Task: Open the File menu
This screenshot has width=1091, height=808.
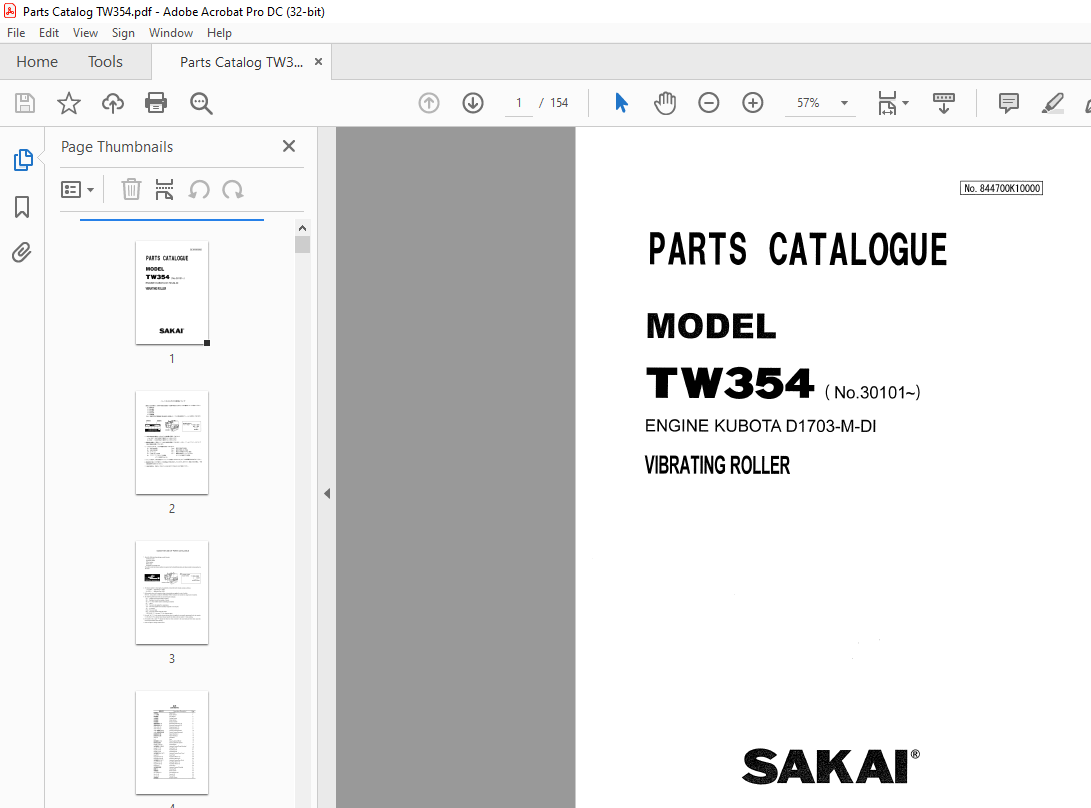Action: point(16,33)
